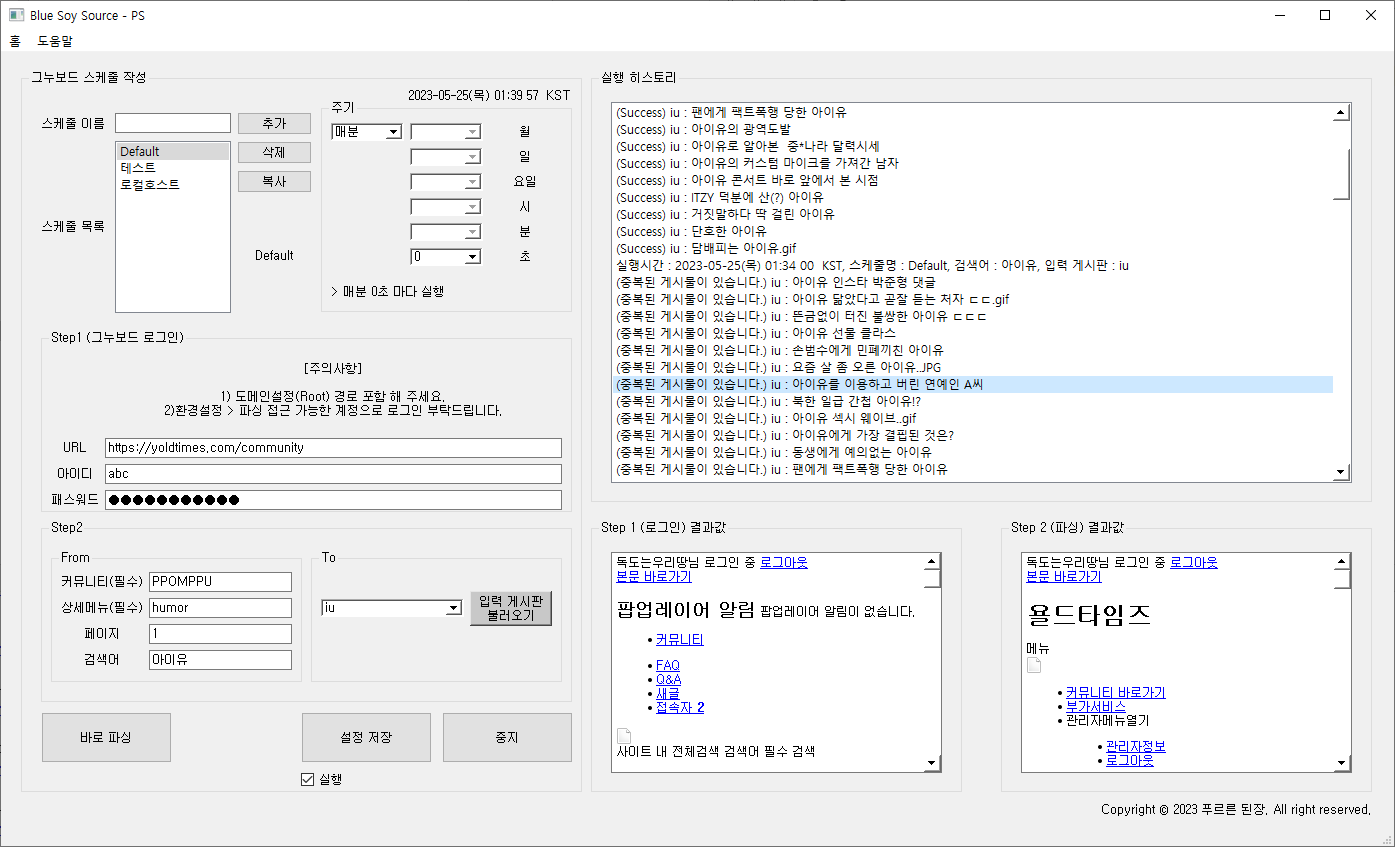This screenshot has width=1395, height=847.
Task: Click document icon under 메뉴 in parsing panel
Action: pos(1035,665)
